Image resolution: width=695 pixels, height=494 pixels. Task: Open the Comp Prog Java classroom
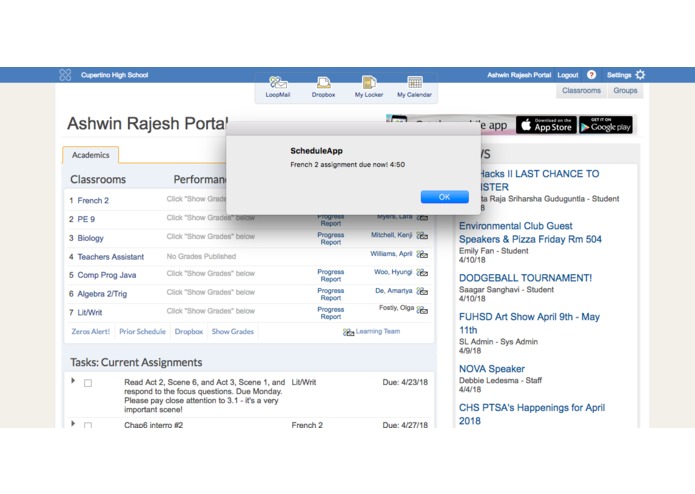pos(107,275)
